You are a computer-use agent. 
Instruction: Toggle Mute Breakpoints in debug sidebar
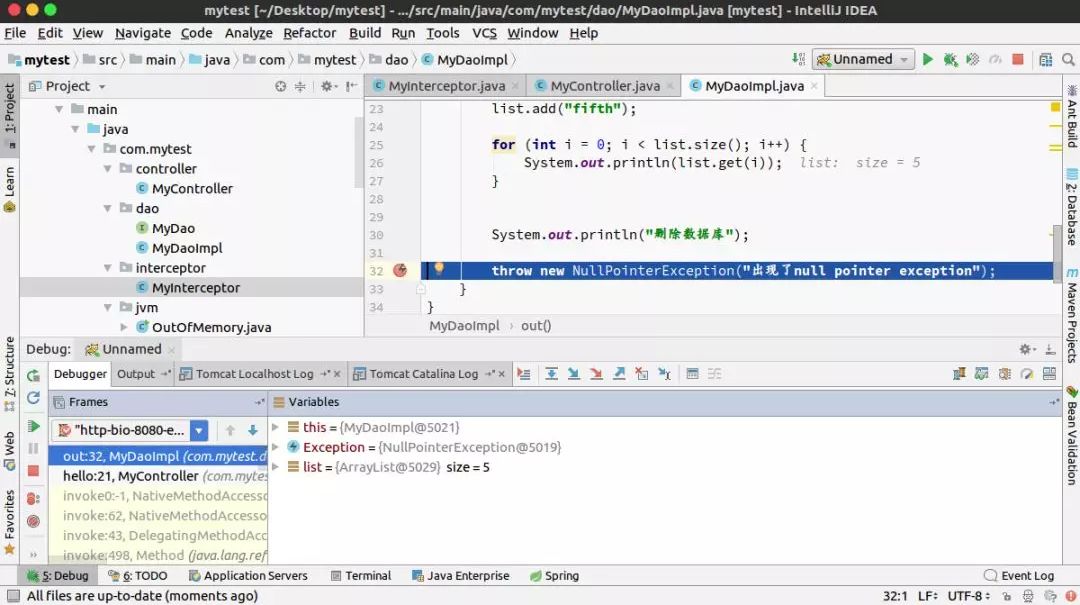pyautogui.click(x=33, y=521)
